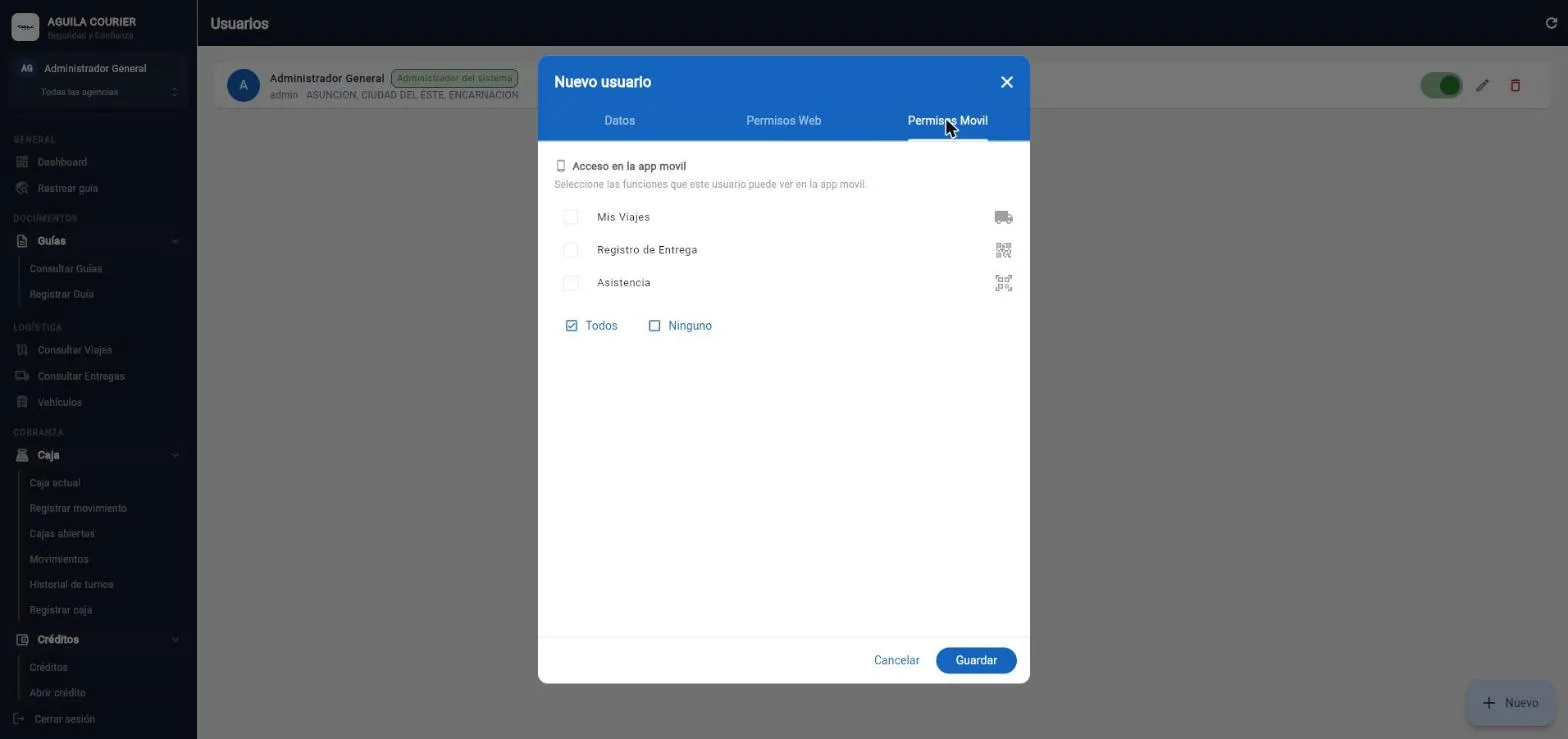The height and width of the screenshot is (739, 1568).
Task: Switch to the Datos tab
Action: click(x=620, y=121)
